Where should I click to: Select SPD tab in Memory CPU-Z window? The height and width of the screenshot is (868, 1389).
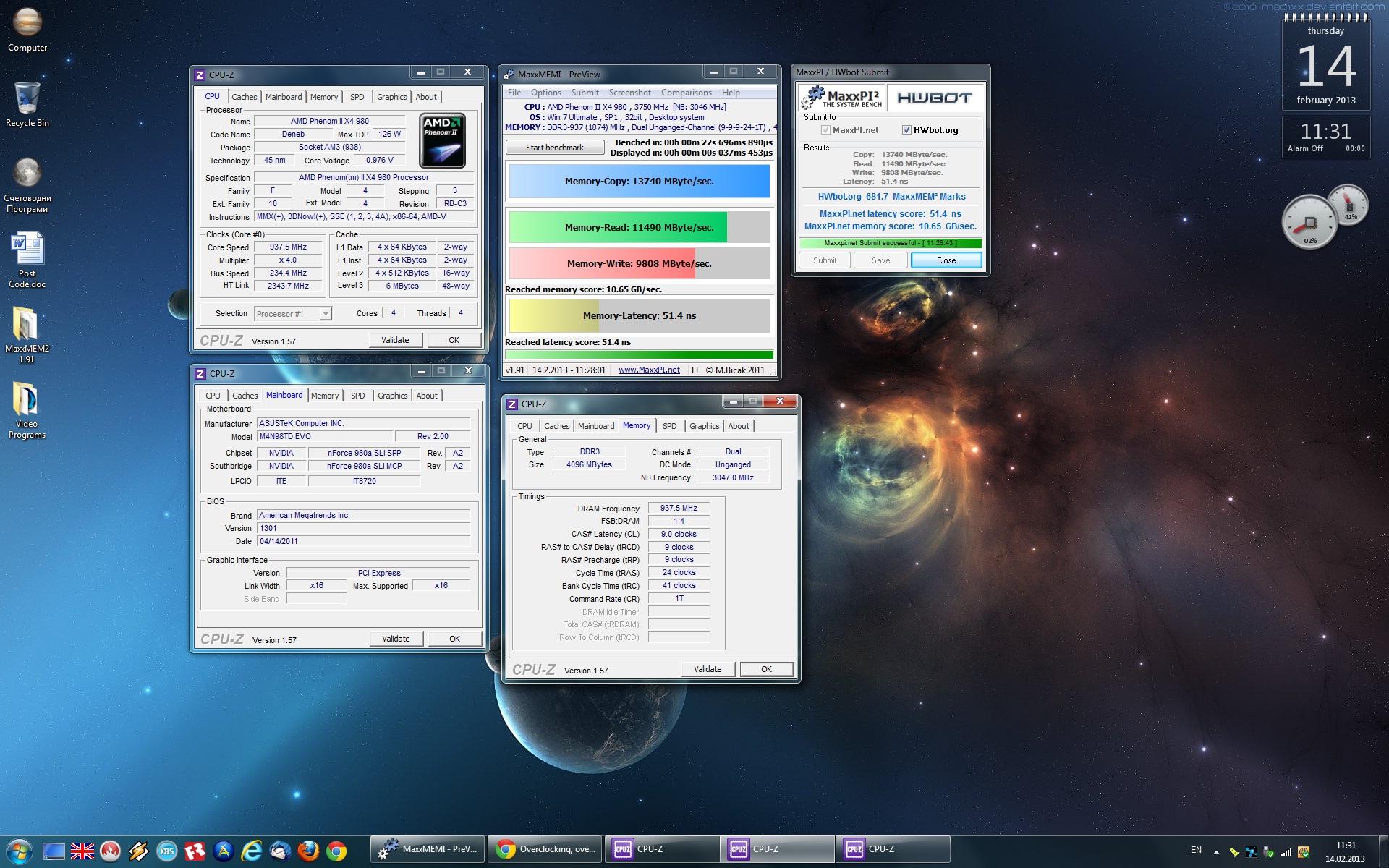(x=670, y=426)
